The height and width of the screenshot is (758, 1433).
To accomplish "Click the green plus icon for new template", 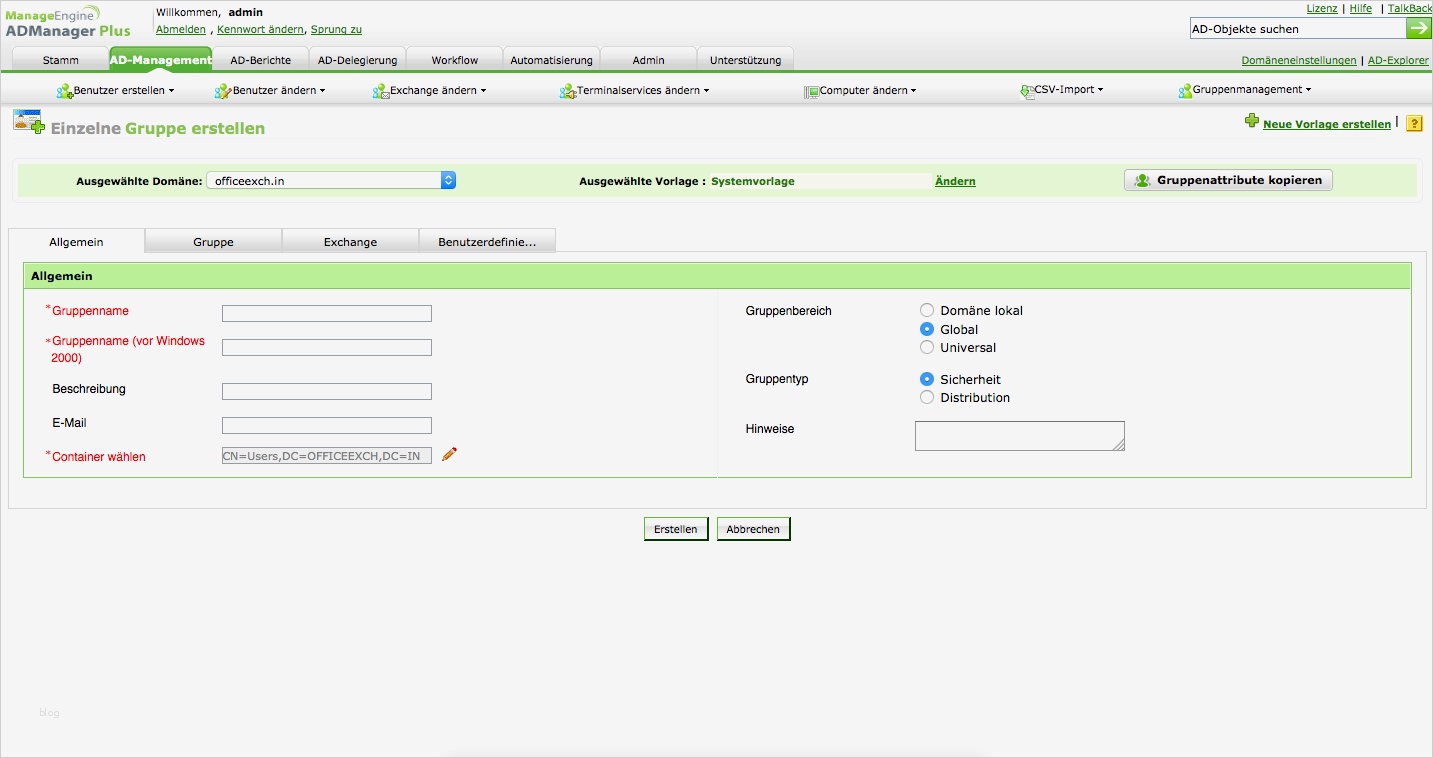I will (1251, 121).
